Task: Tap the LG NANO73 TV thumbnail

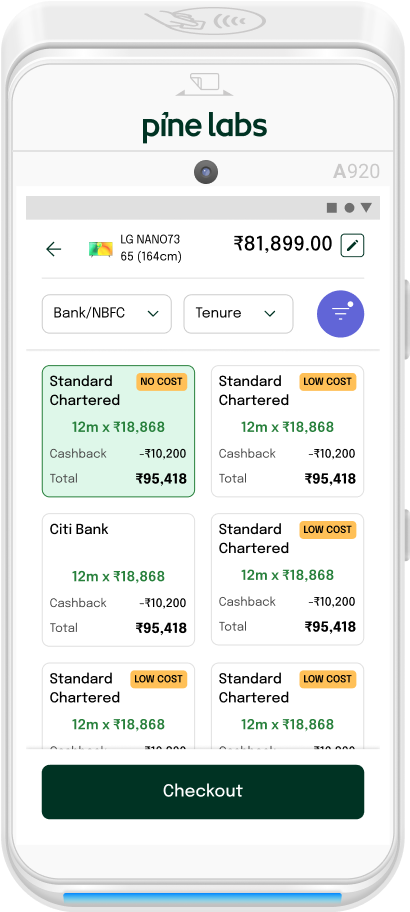Action: pos(101,249)
